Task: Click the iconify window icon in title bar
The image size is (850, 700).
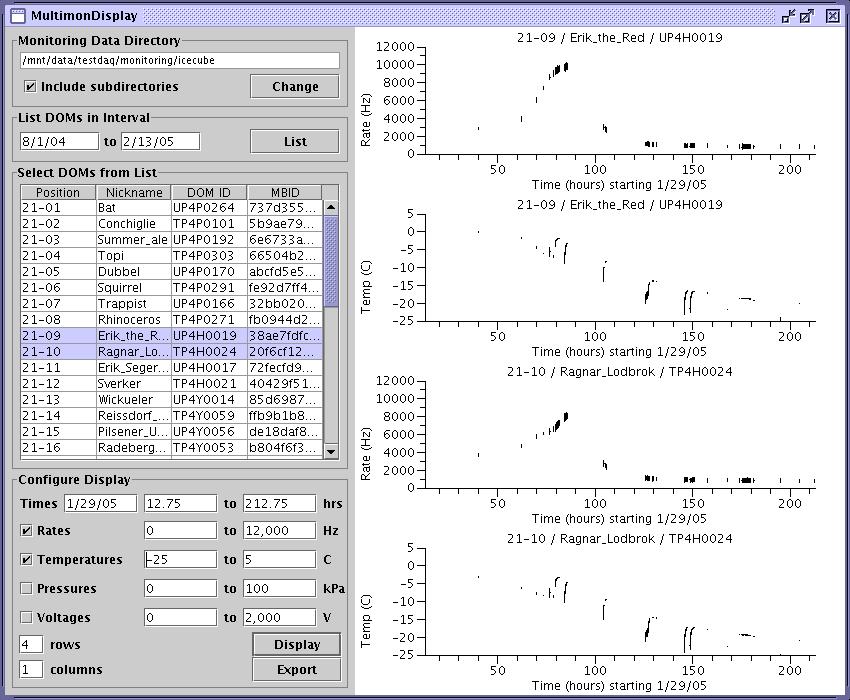Action: pos(788,15)
